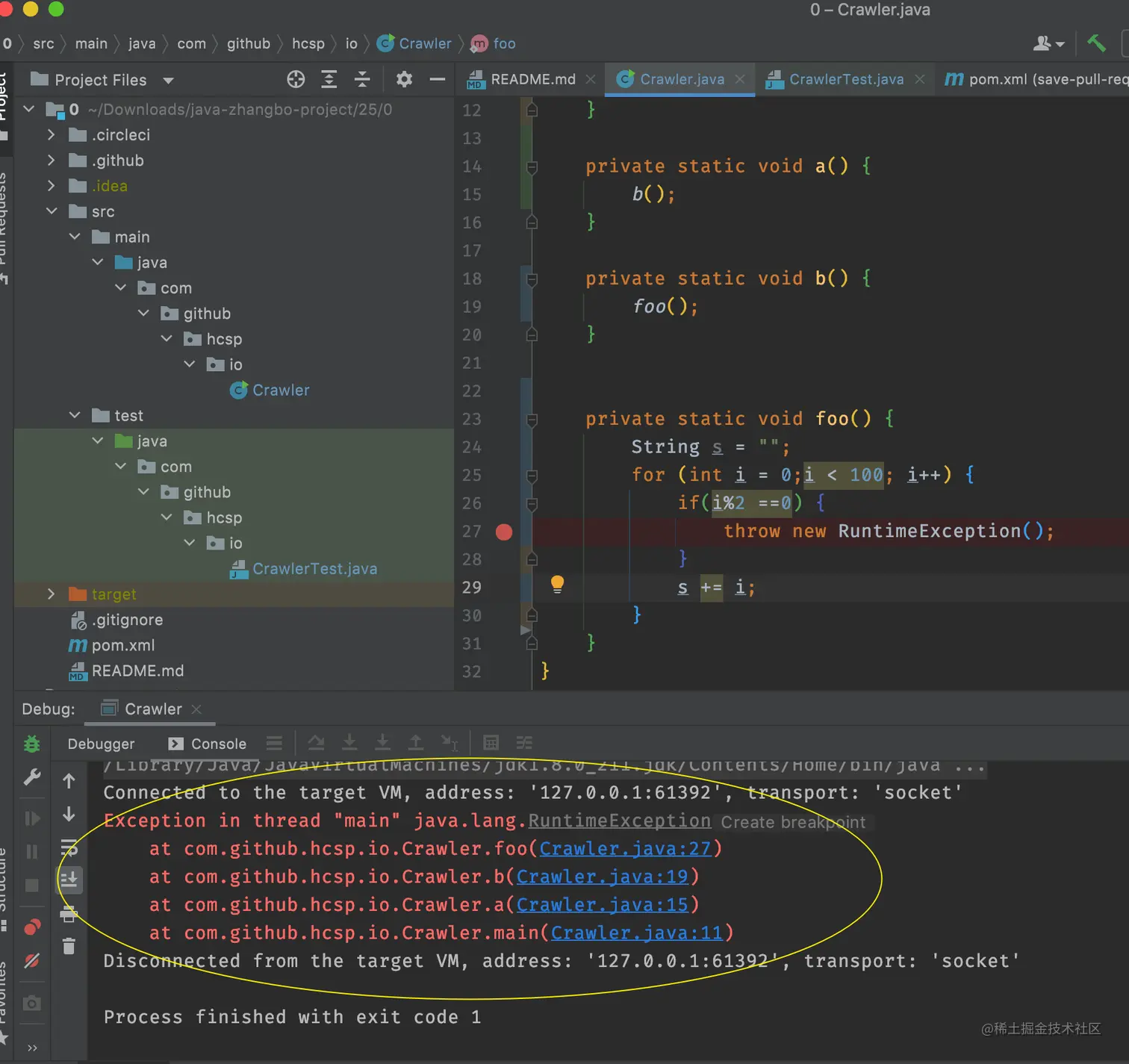Expand the .circleci folder
Screen dimensions: 1129x1064
point(51,135)
